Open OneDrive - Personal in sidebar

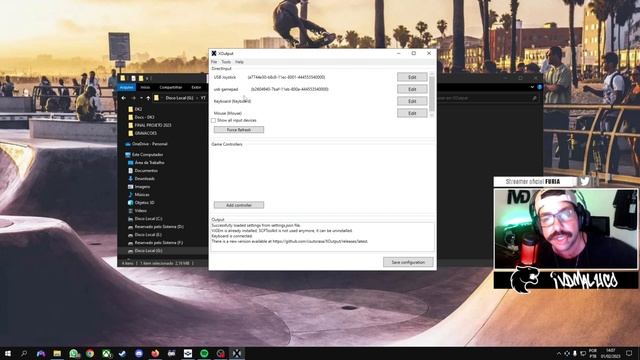click(149, 144)
